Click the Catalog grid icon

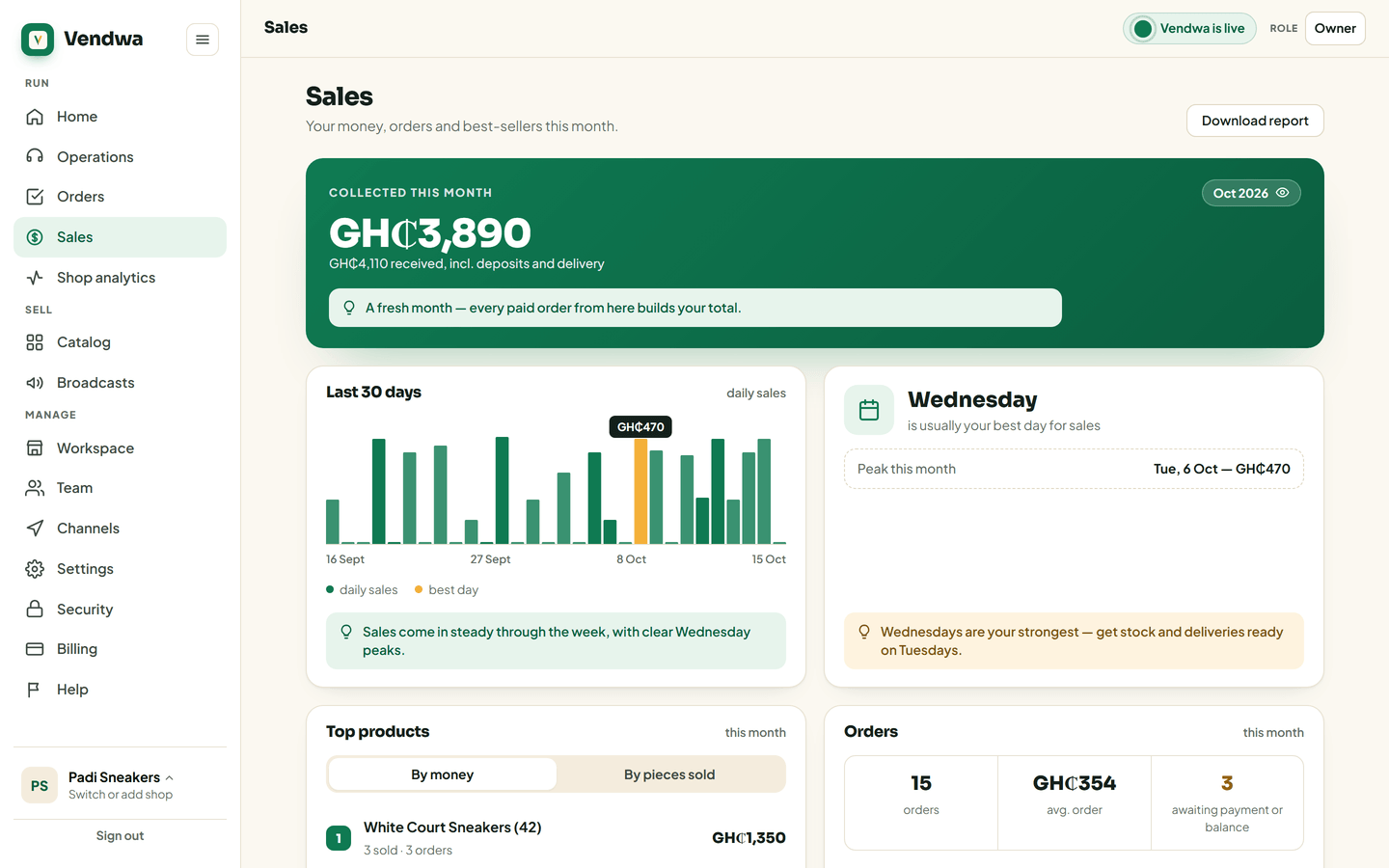pos(35,342)
